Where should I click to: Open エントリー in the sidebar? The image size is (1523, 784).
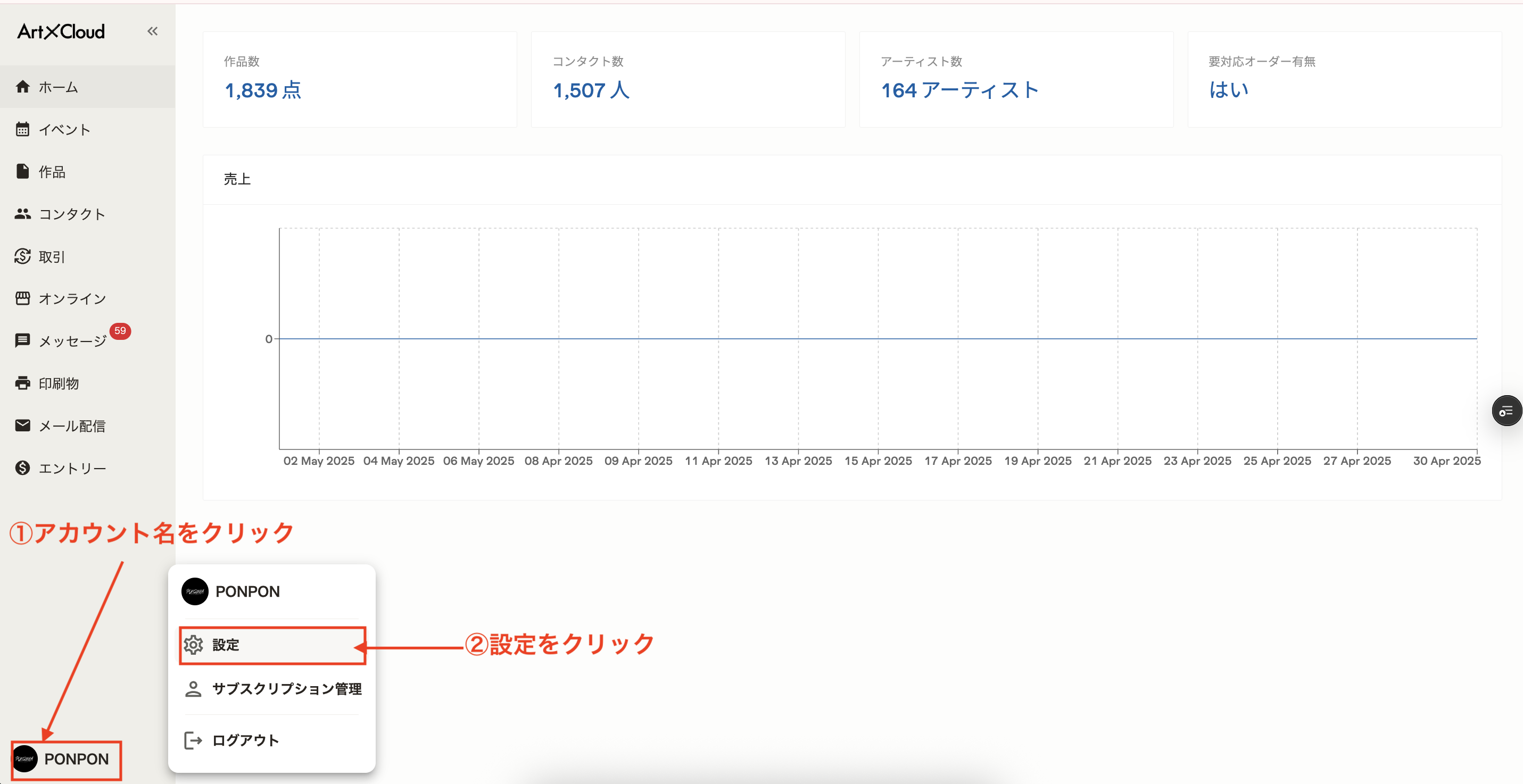(87, 468)
